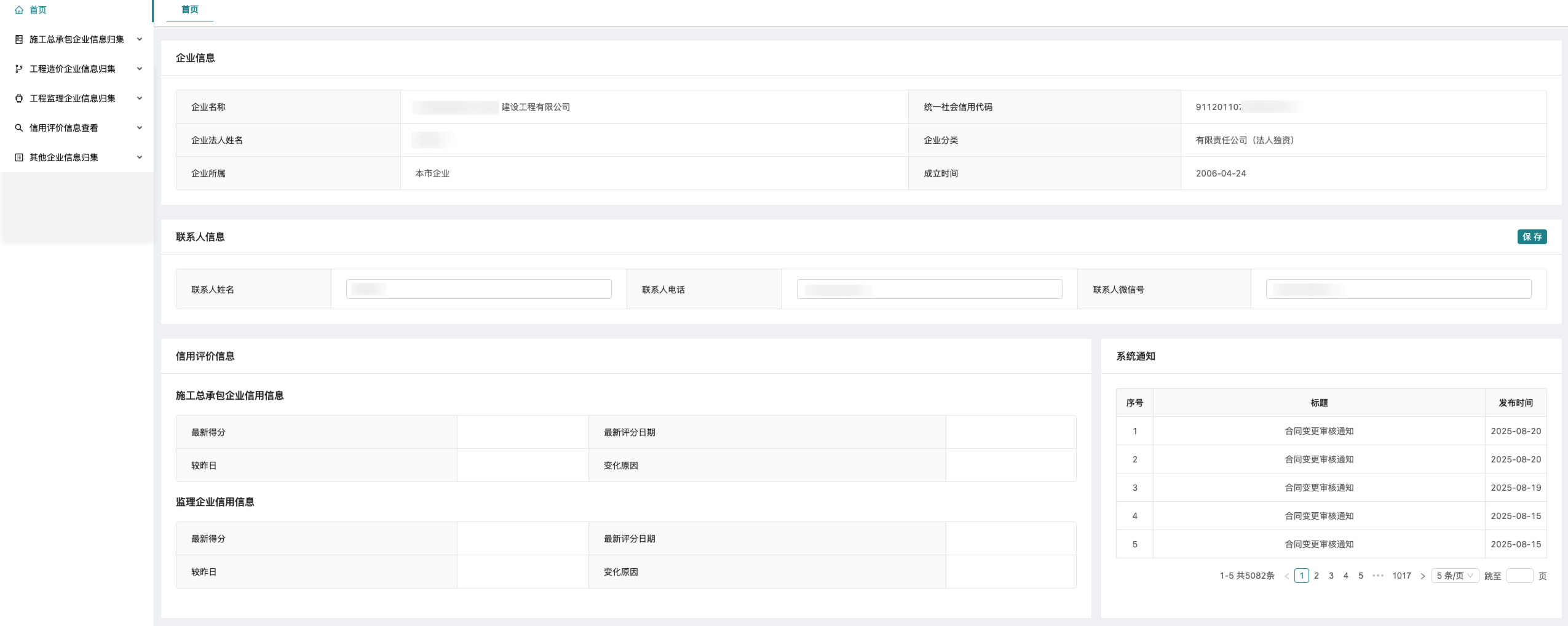Click the previous page arrow in pagination
1568x626 pixels.
(1286, 576)
